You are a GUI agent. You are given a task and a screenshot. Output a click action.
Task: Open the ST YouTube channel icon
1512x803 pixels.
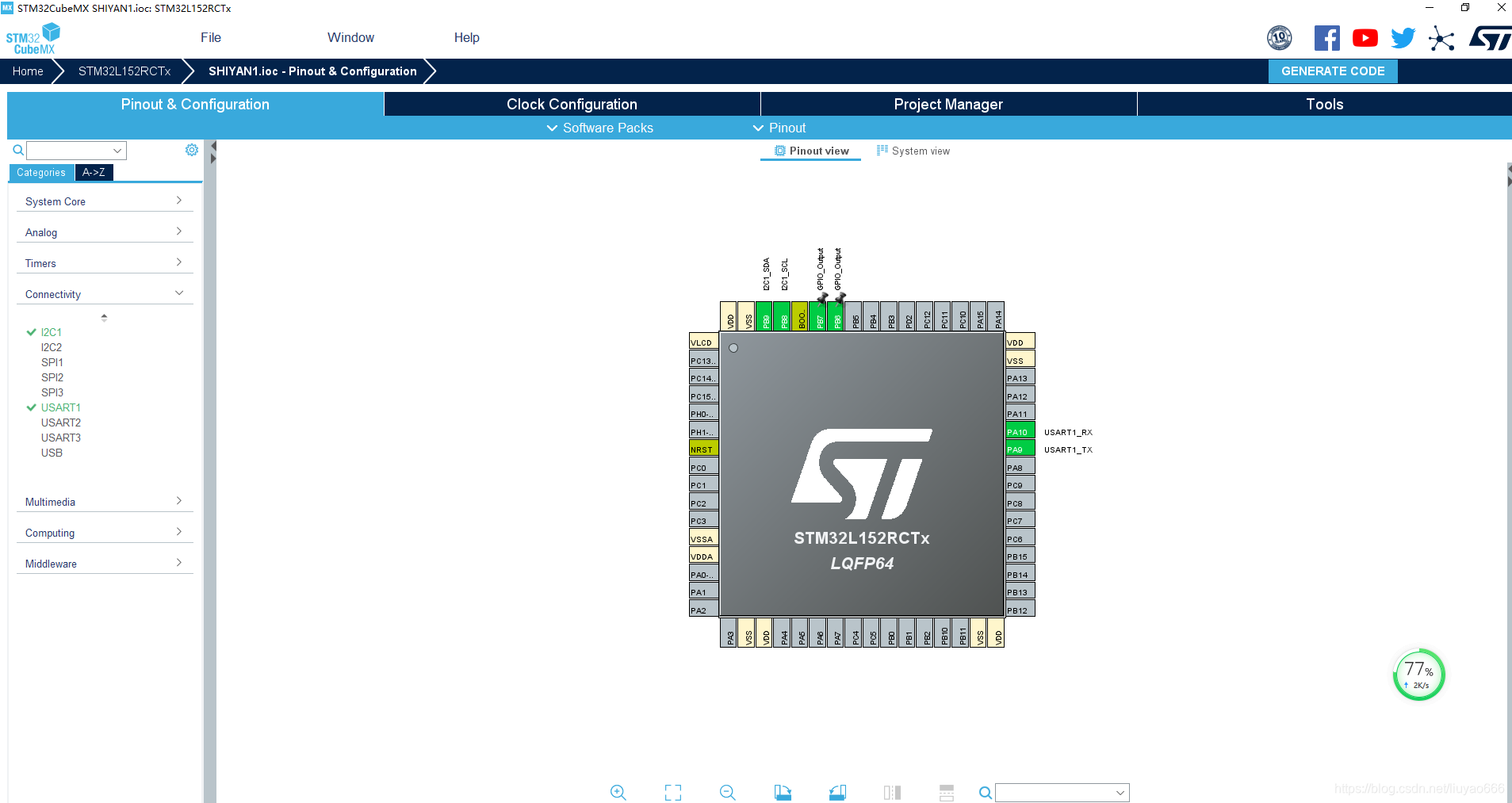tap(1365, 38)
